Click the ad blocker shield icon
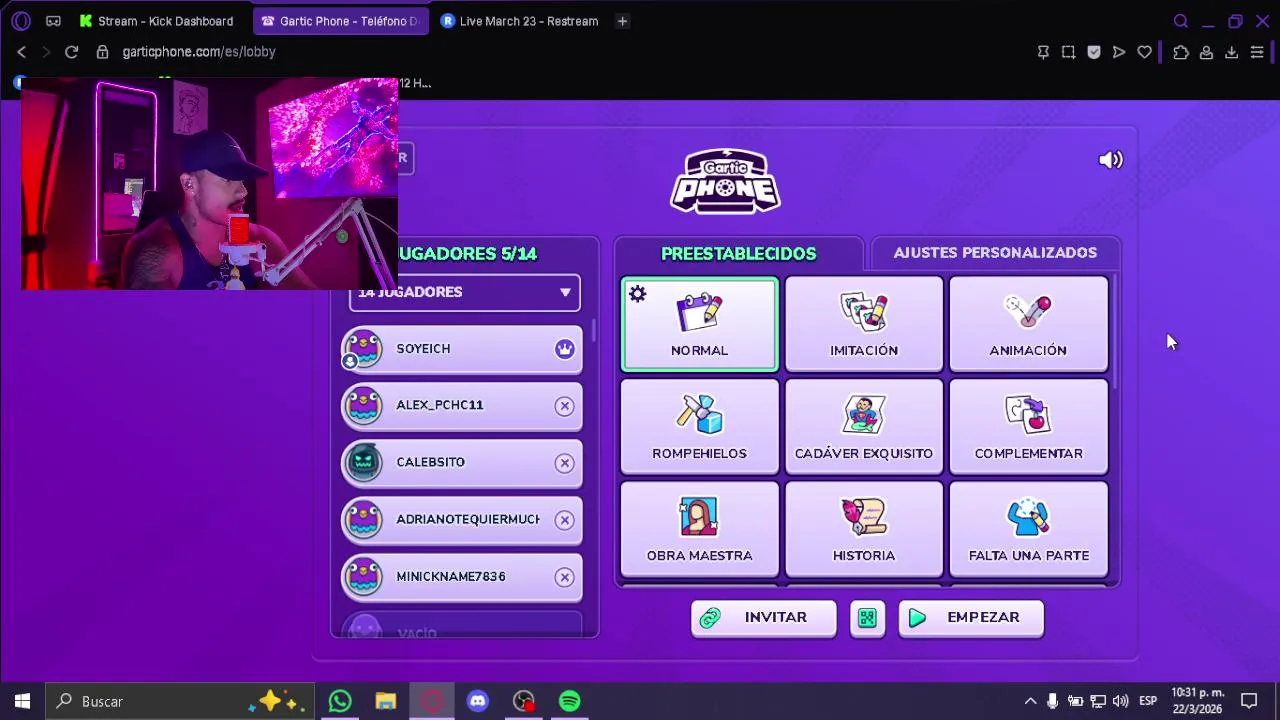Screen dimensions: 1280x720 click(x=1094, y=52)
